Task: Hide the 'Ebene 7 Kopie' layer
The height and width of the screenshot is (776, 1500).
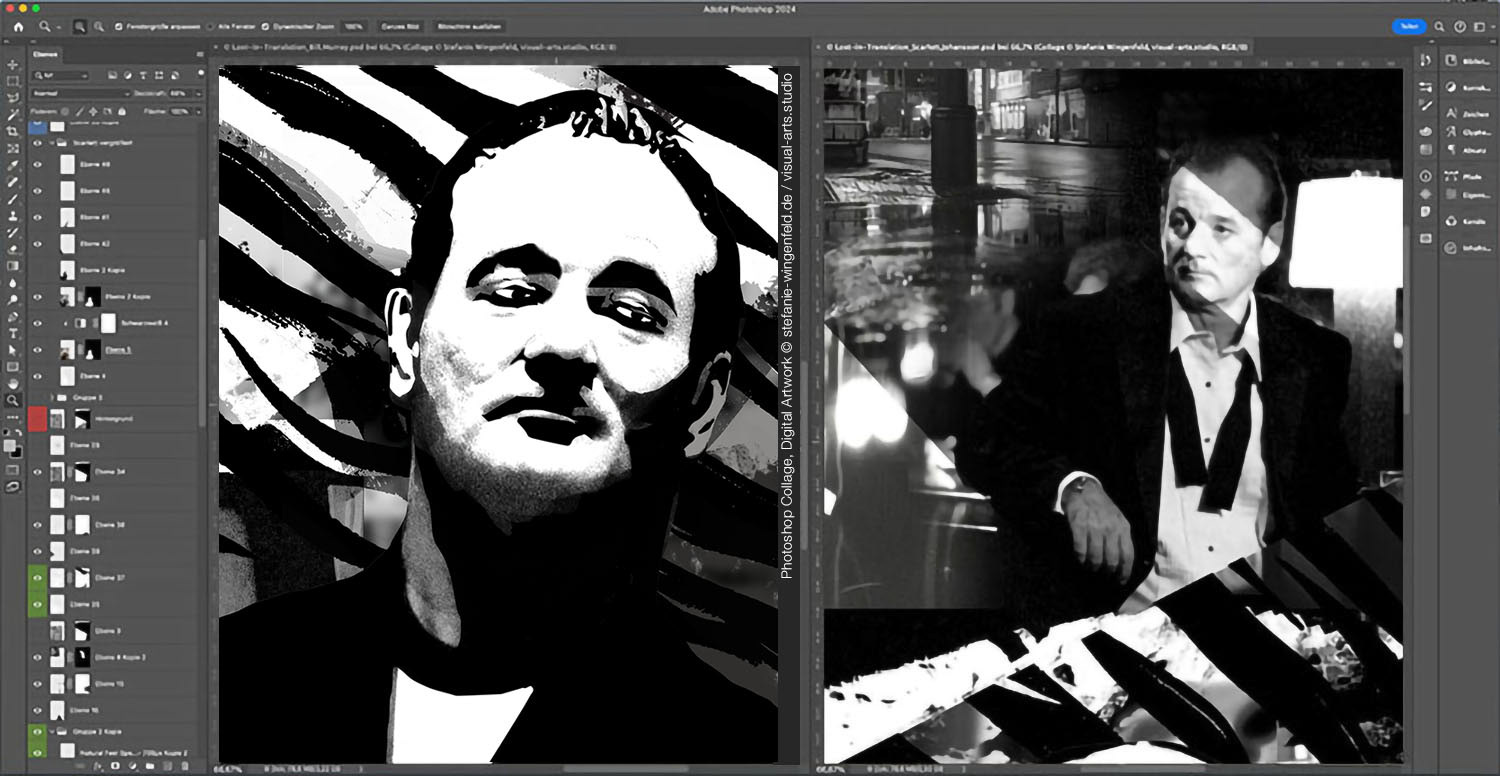Action: point(38,297)
